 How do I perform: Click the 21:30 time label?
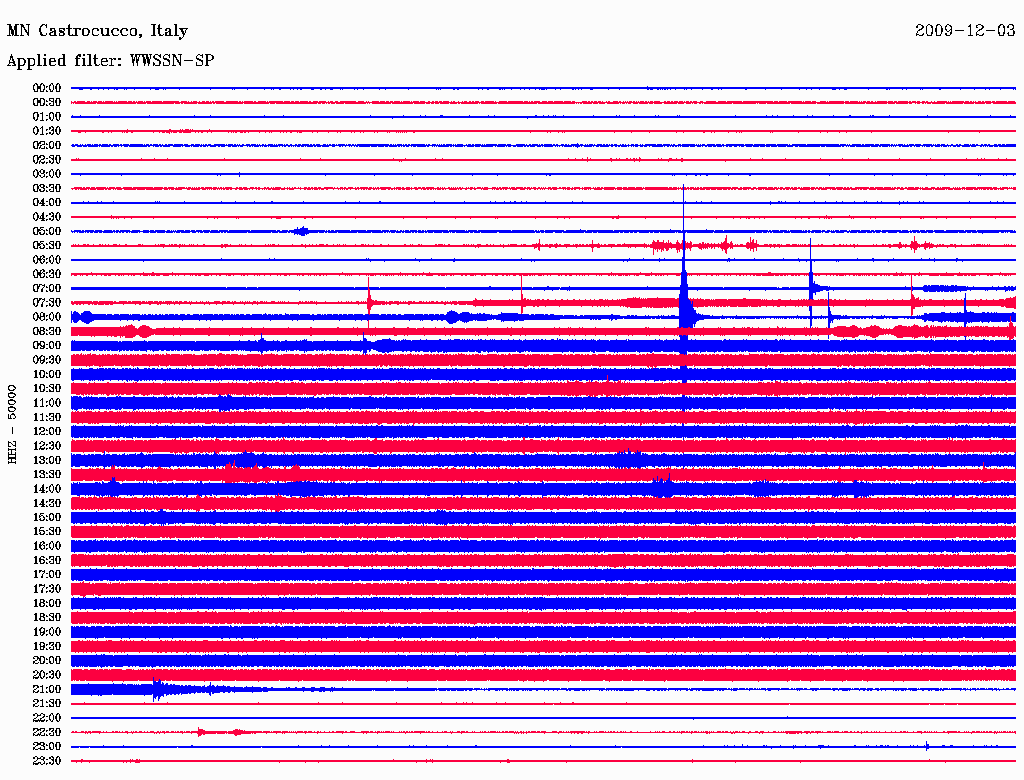point(47,704)
